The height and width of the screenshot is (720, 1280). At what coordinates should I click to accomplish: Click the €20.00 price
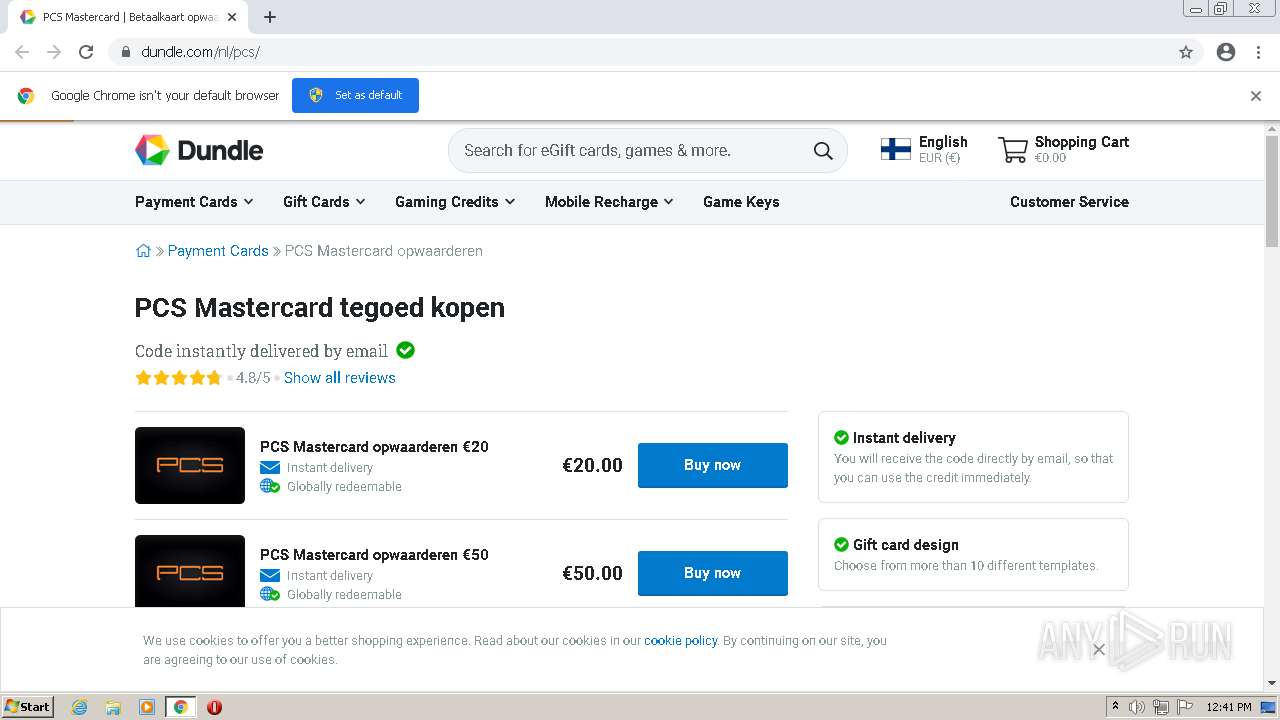click(592, 465)
